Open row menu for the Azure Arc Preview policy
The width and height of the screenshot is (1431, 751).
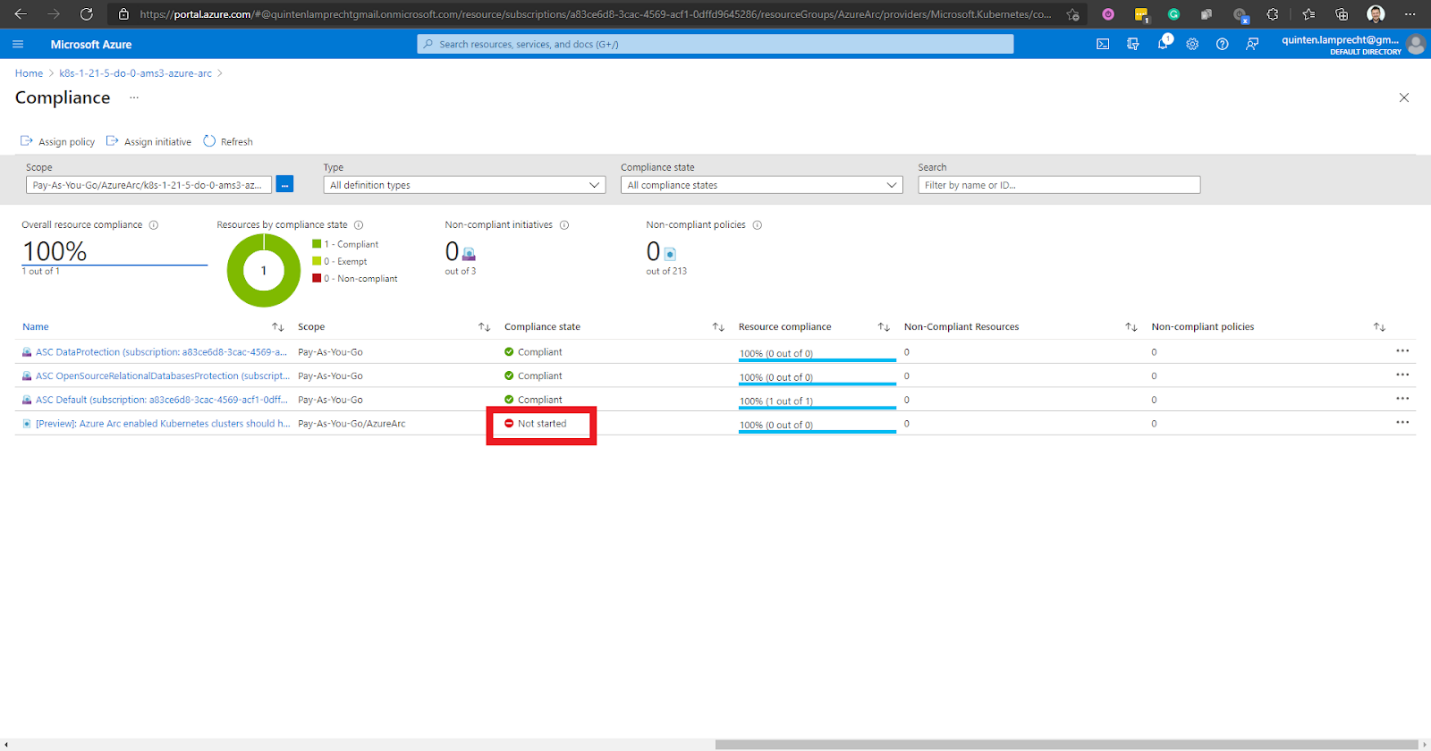click(x=1402, y=423)
